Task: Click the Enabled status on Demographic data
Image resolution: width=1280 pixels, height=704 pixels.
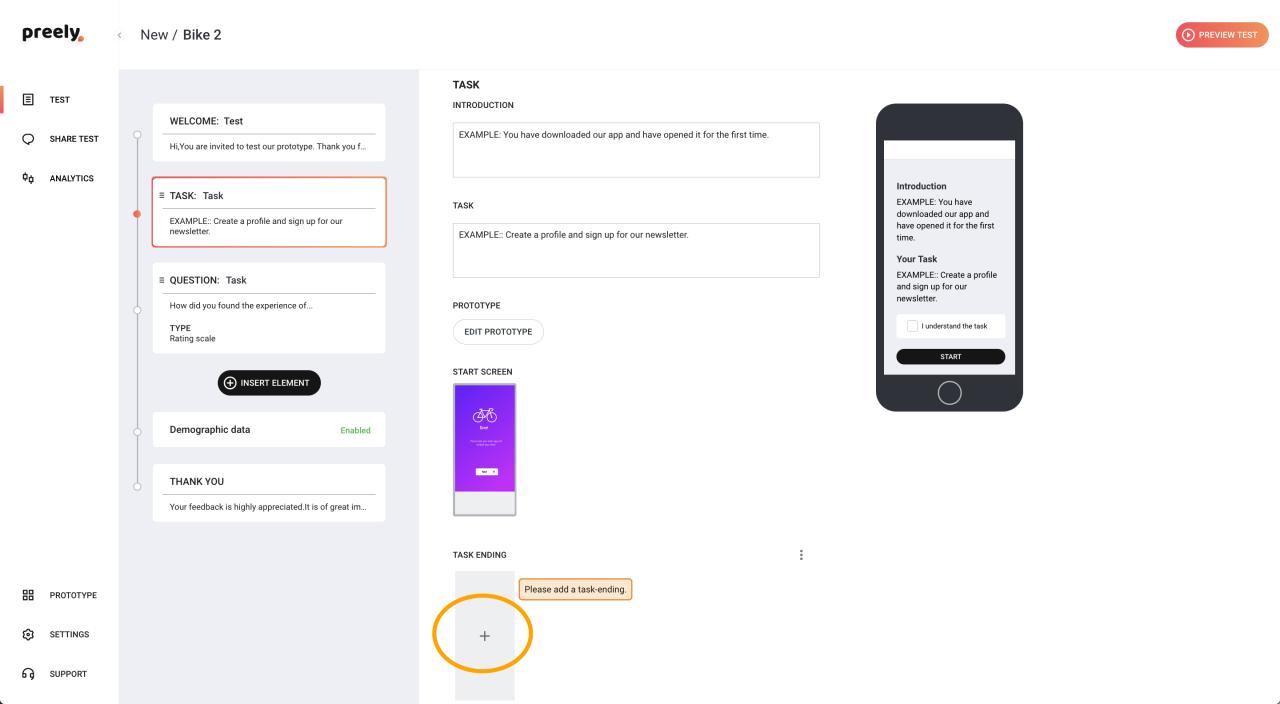Action: pos(355,431)
